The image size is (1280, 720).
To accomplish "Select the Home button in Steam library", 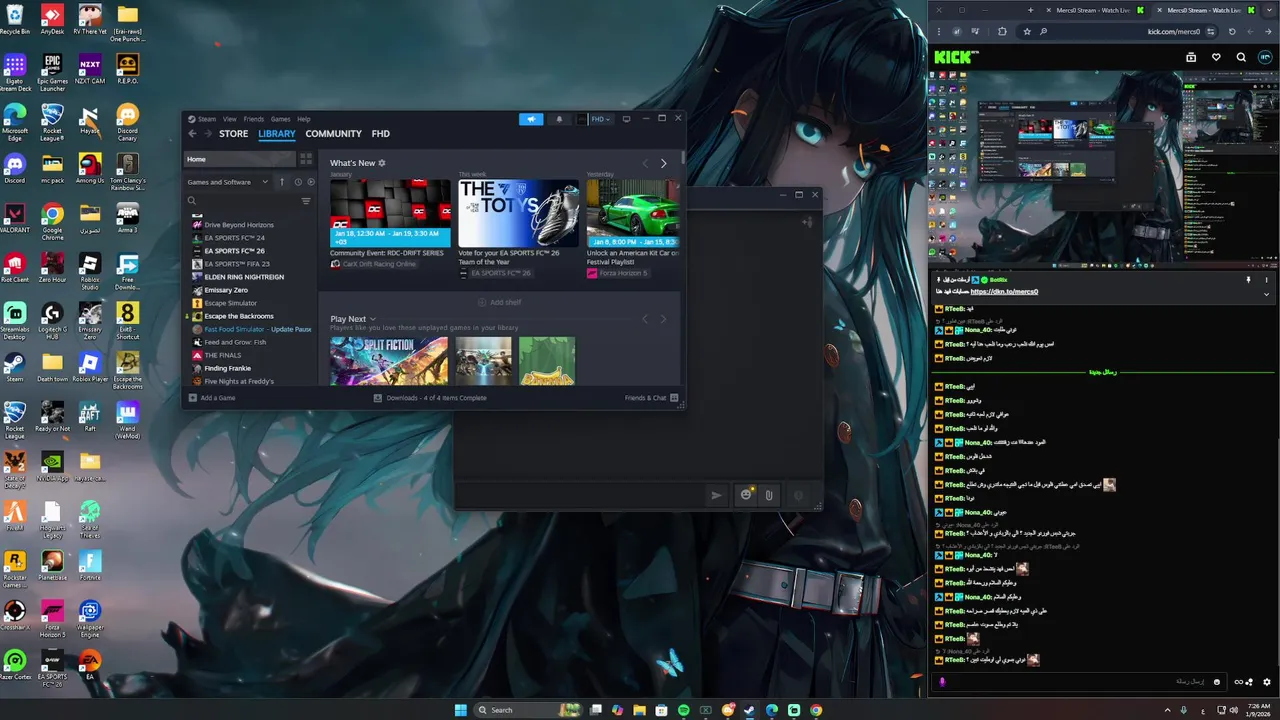I will (x=240, y=159).
